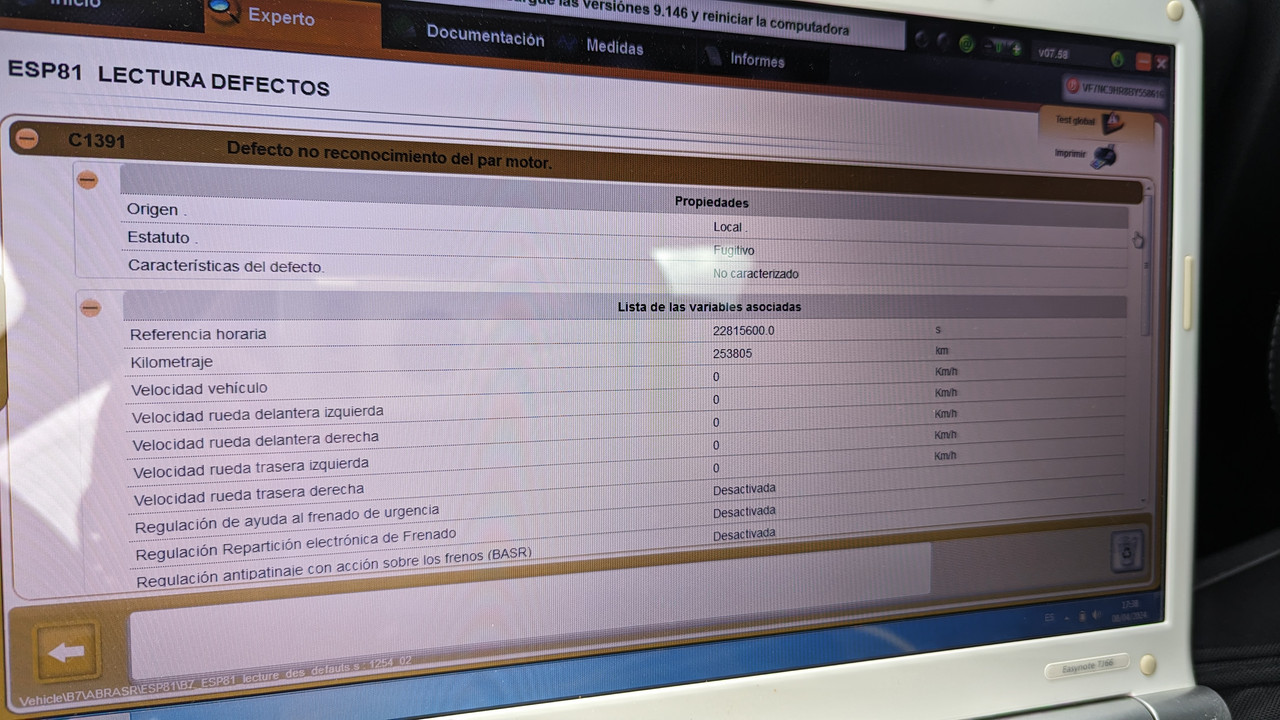Click the 253805 kilometraje value
The height and width of the screenshot is (720, 1280).
(732, 353)
